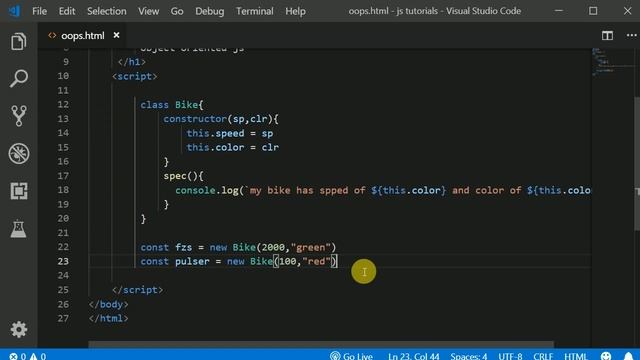Open the File menu

40,11
